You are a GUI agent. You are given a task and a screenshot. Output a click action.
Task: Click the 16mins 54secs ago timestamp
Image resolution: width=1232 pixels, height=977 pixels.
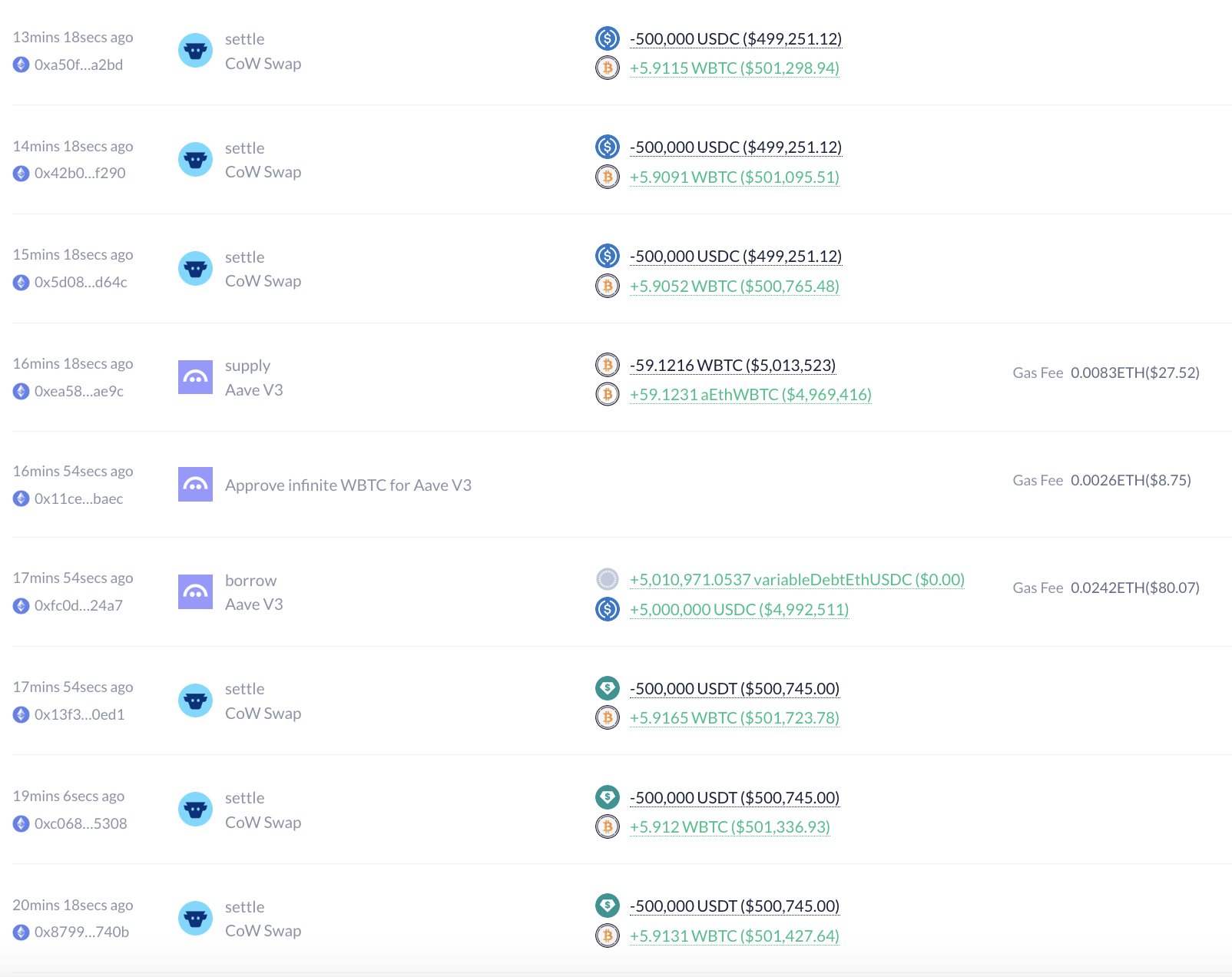coord(73,471)
